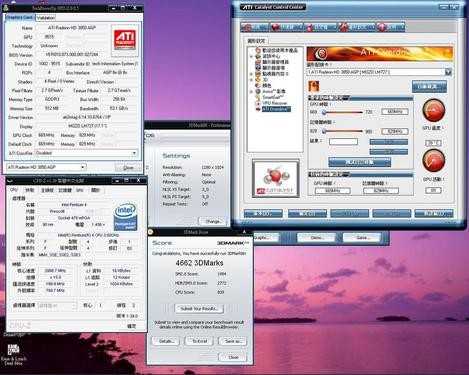Click the Intel Pentium 4 logo in CPU-Z
This screenshot has height=375, width=469.
pyautogui.click(x=125, y=217)
